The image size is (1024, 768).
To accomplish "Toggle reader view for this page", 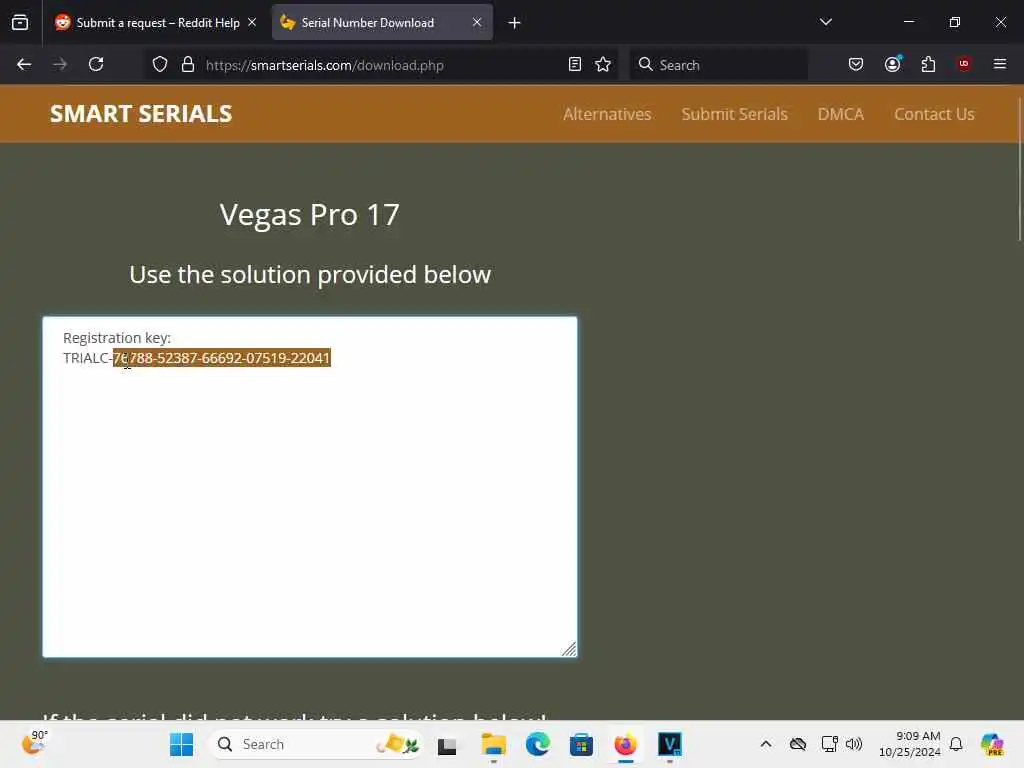I will (x=575, y=64).
